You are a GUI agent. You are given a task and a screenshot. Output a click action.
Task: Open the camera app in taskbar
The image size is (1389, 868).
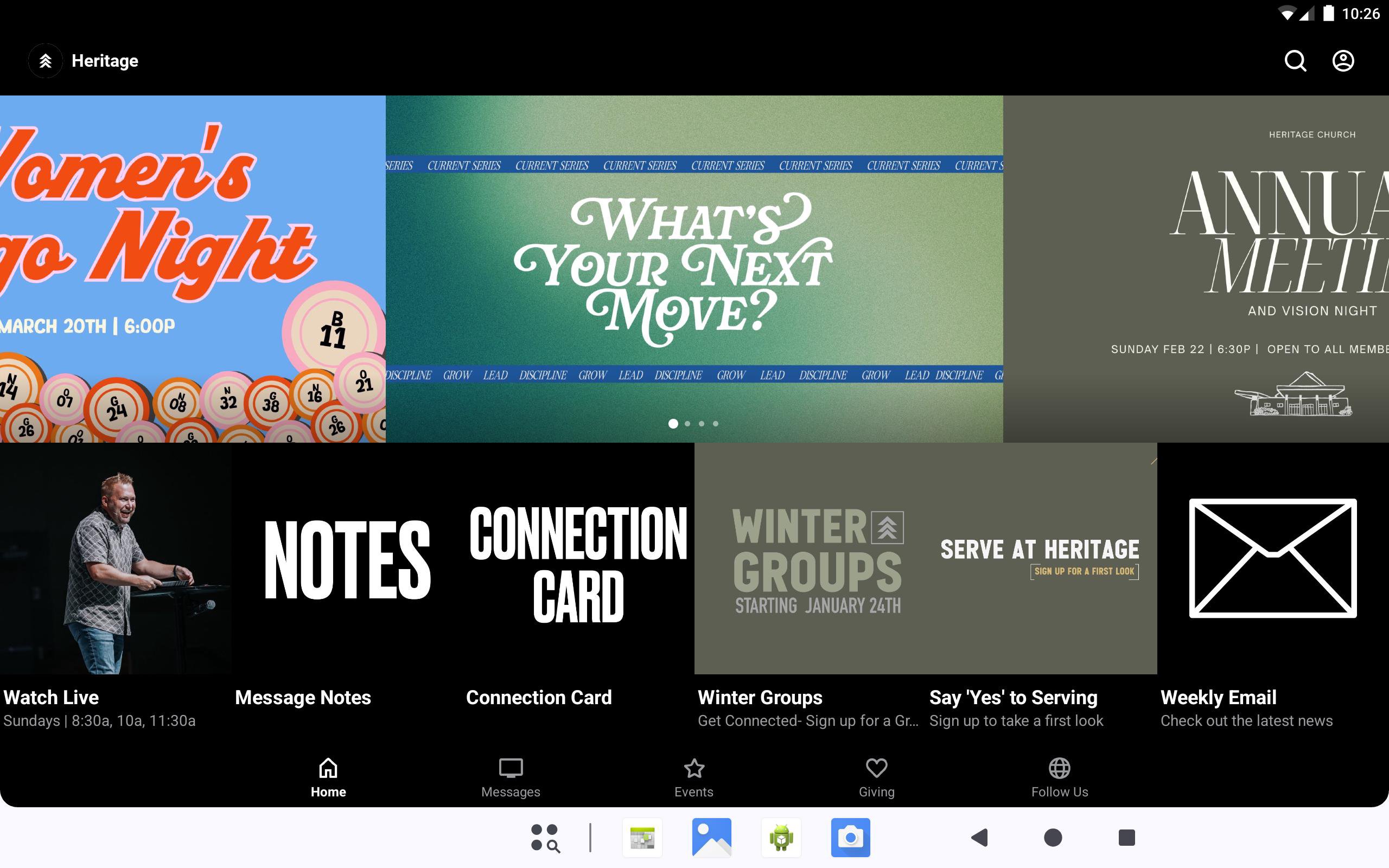pos(850,838)
